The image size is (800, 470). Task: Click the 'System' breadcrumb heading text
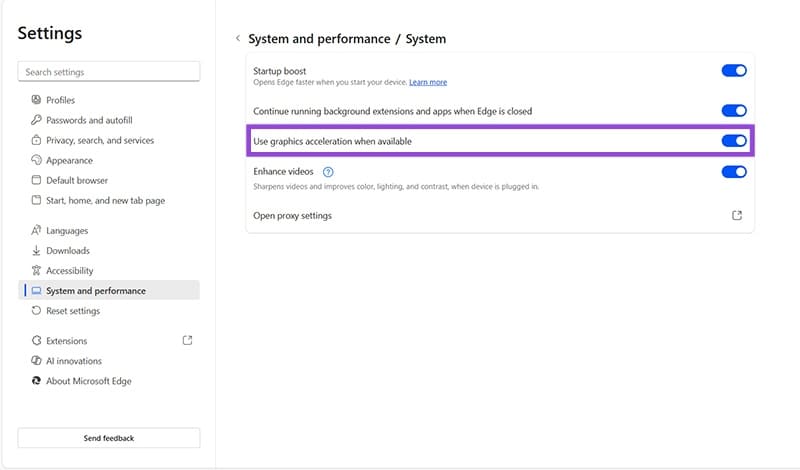tap(426, 39)
